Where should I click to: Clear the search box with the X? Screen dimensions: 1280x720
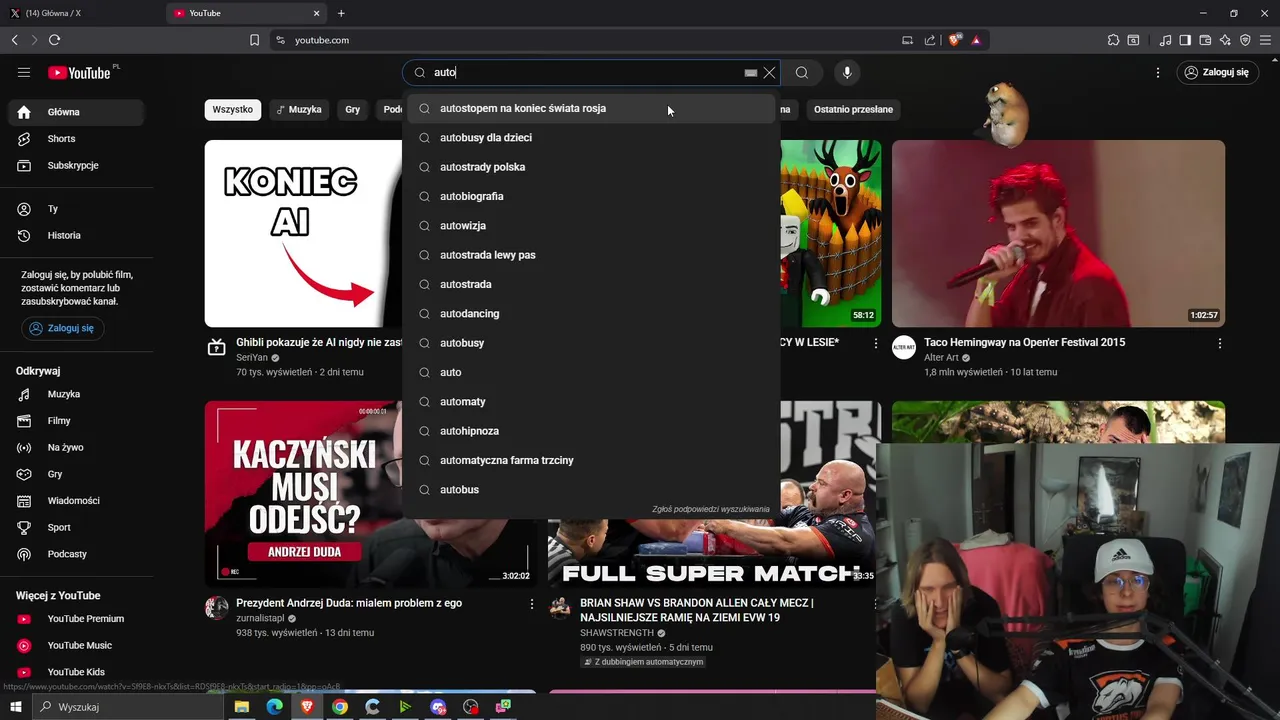769,73
